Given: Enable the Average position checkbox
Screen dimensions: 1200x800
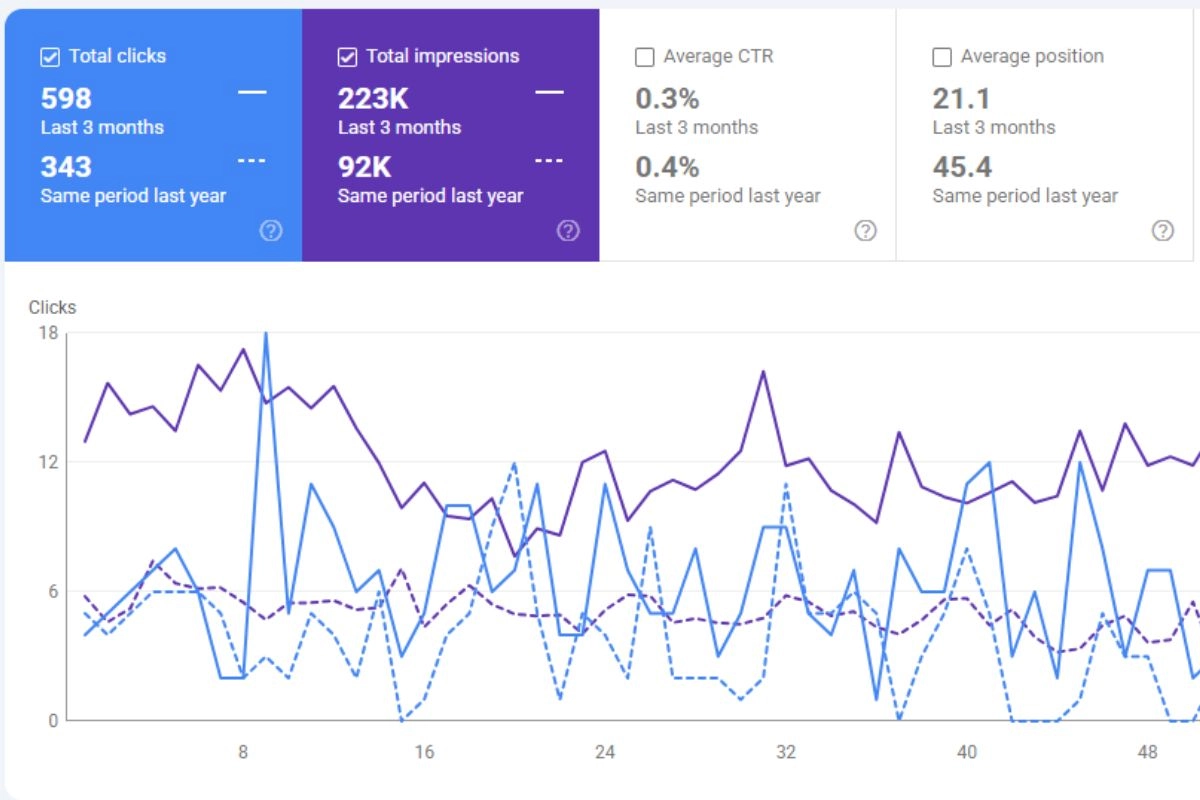Looking at the screenshot, I should [x=942, y=57].
